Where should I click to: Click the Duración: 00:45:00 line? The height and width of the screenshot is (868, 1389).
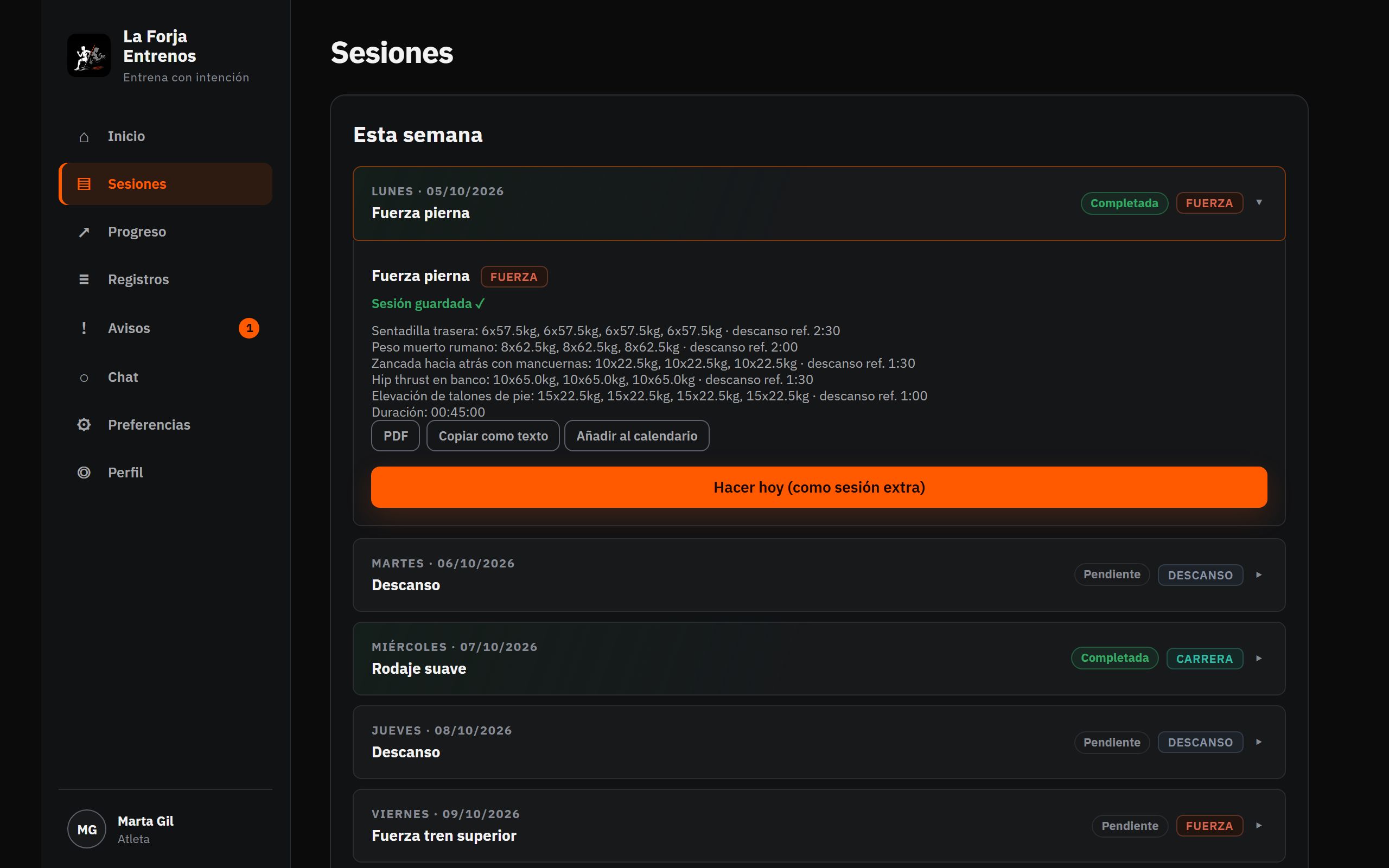[x=428, y=412]
